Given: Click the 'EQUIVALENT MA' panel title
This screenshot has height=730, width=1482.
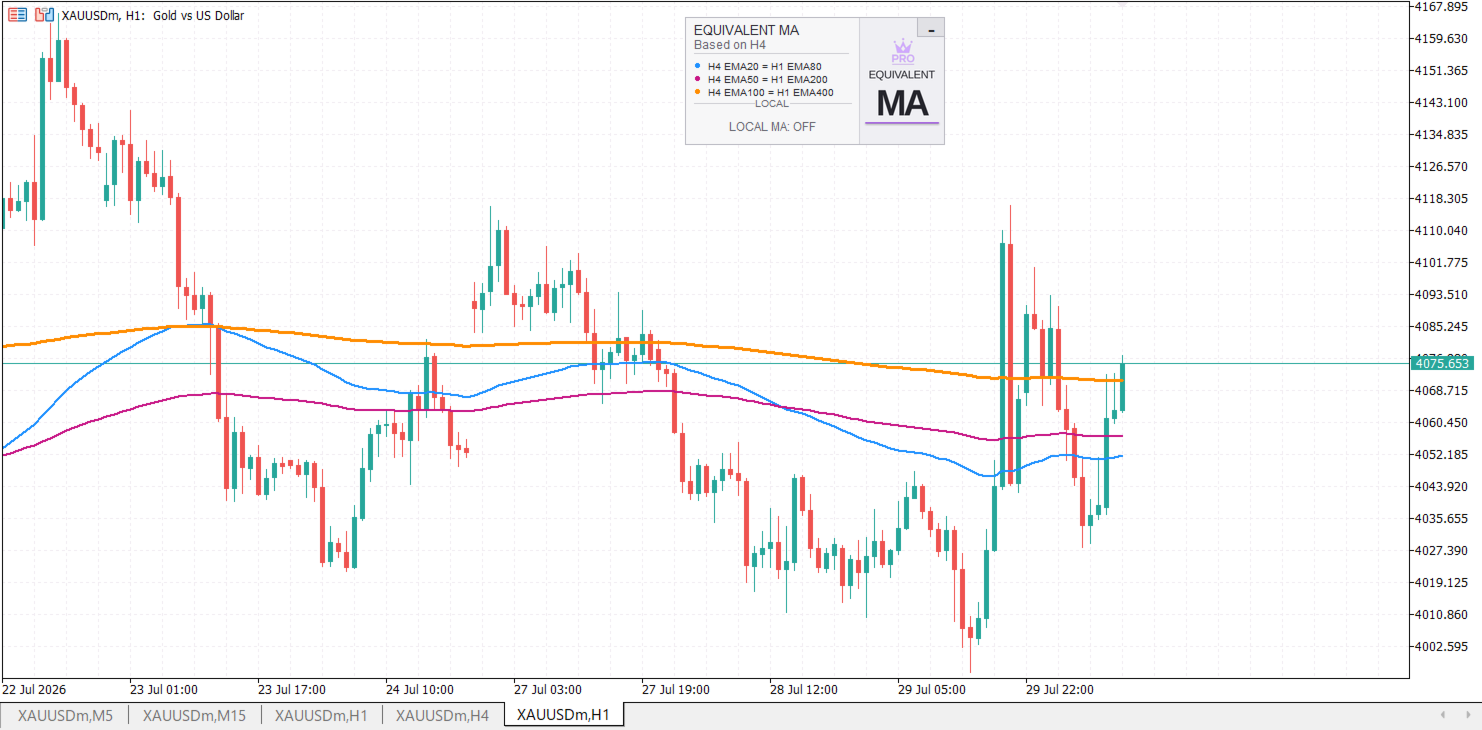Looking at the screenshot, I should pyautogui.click(x=746, y=30).
